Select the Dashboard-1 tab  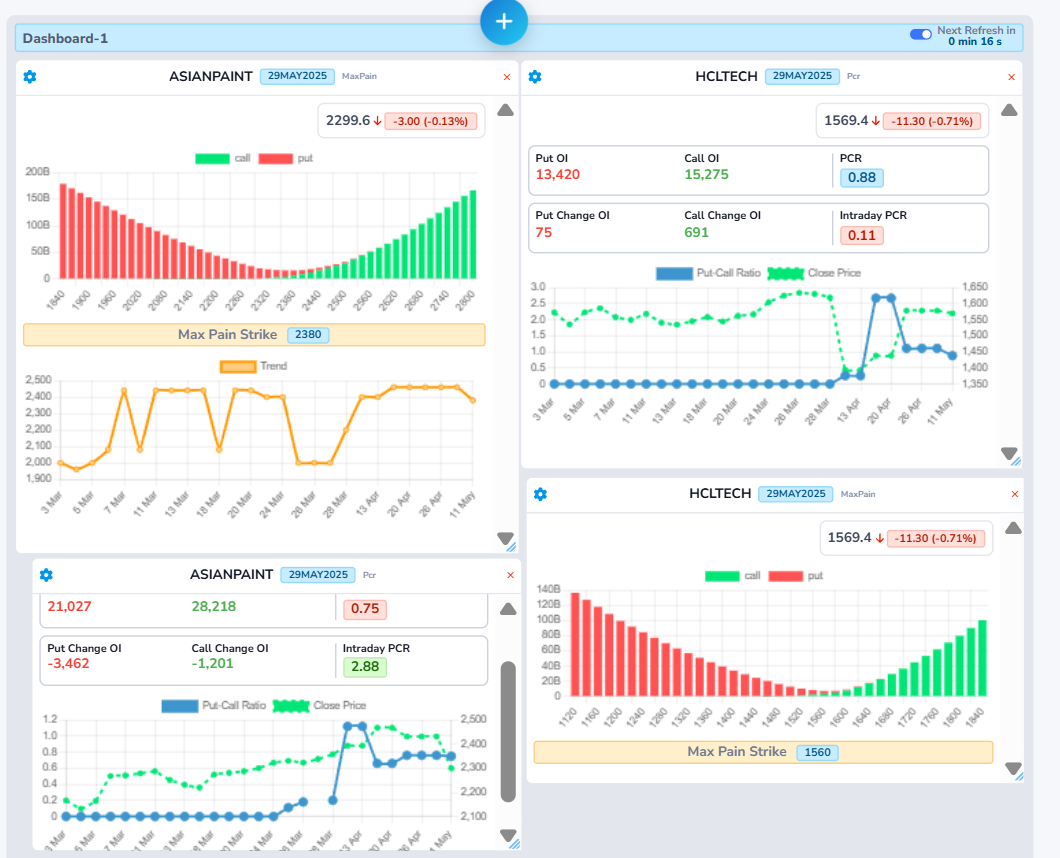(65, 38)
